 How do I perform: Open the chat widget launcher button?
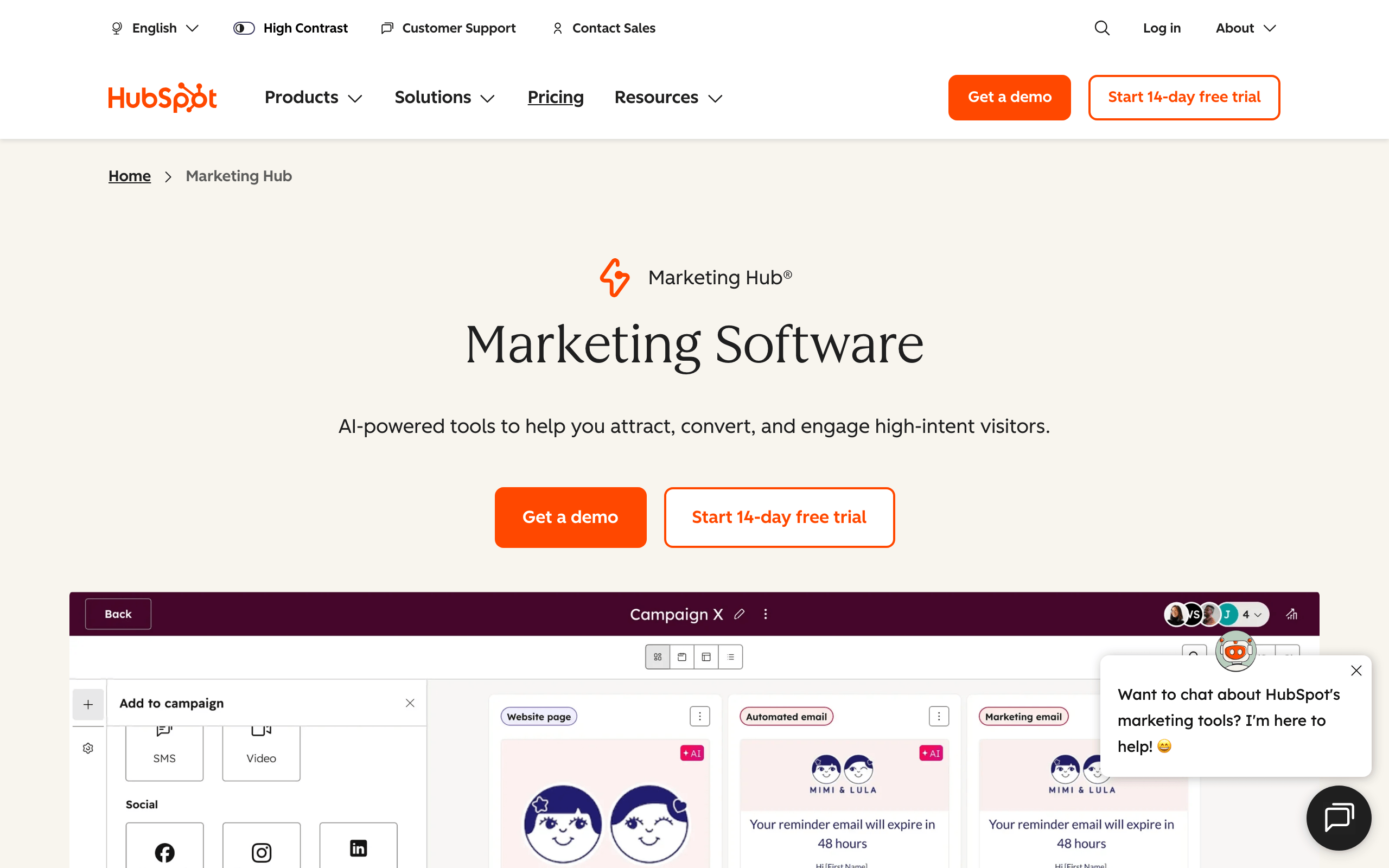(x=1339, y=818)
